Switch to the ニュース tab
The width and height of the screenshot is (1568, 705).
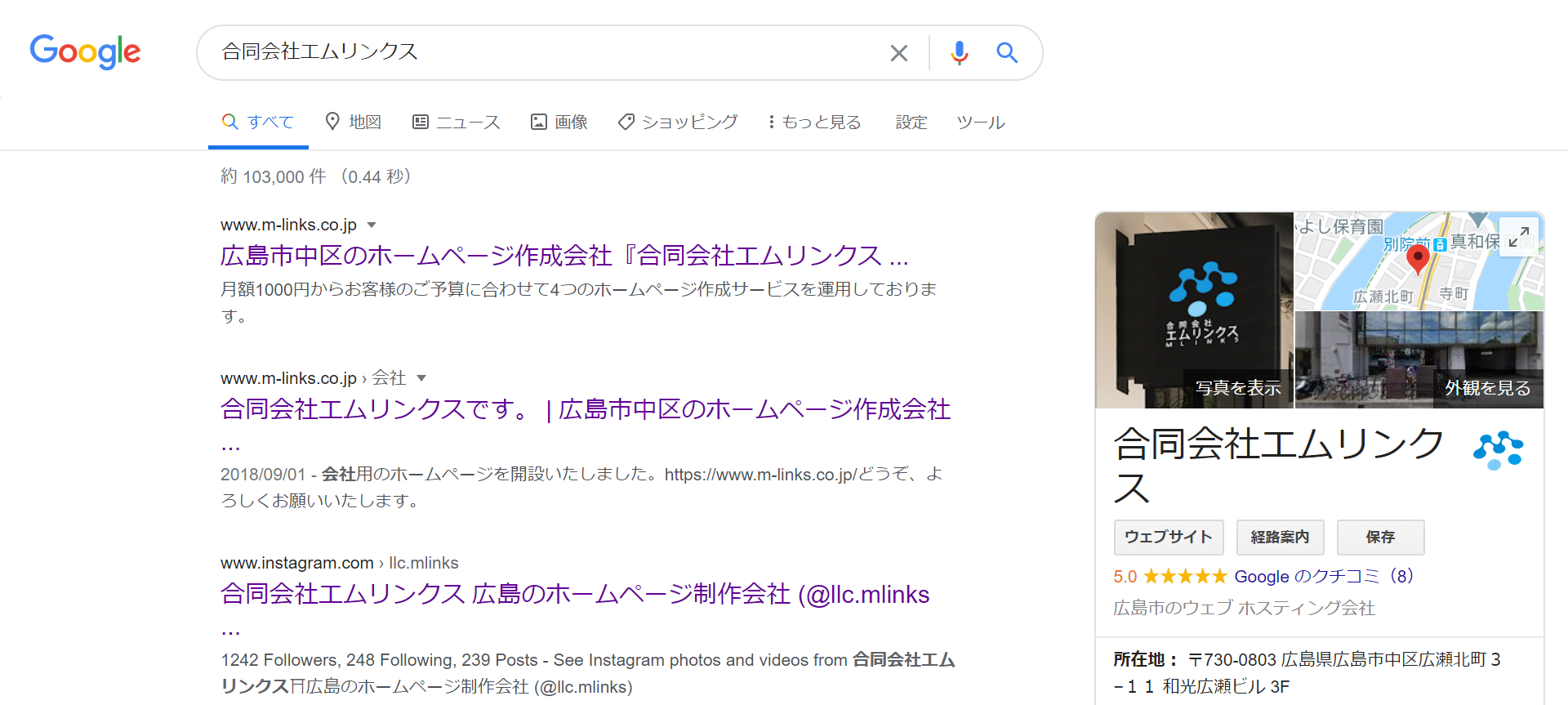(456, 122)
